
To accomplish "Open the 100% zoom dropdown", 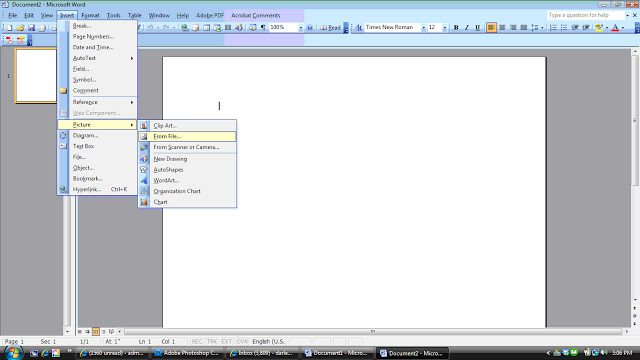I will 300,27.
